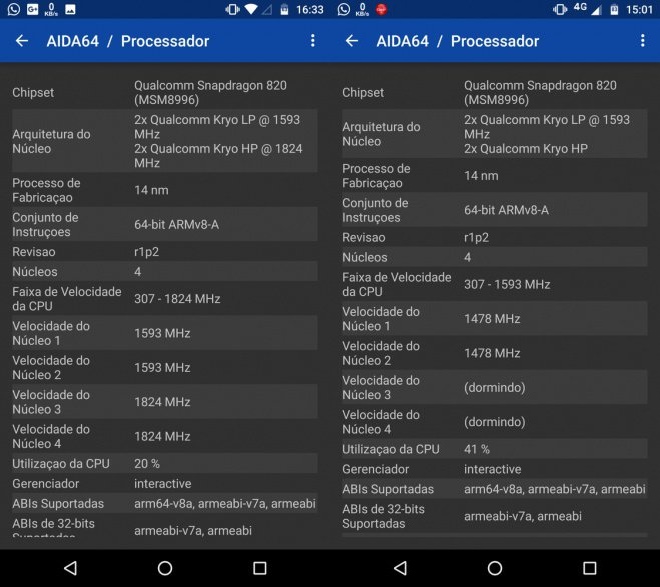This screenshot has width=660, height=587.
Task: Select ABIs Suportadas row on right screen
Action: (x=495, y=489)
